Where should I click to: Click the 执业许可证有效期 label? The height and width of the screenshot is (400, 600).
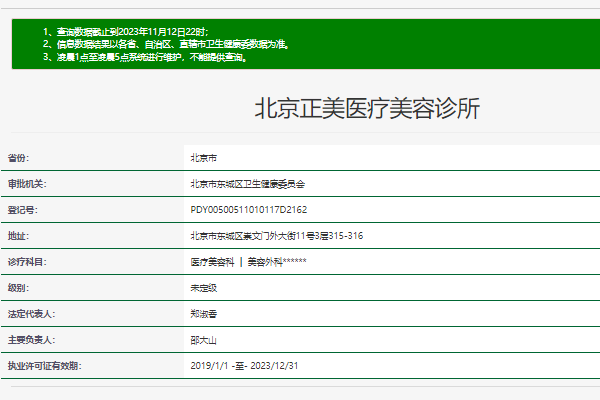point(44,366)
